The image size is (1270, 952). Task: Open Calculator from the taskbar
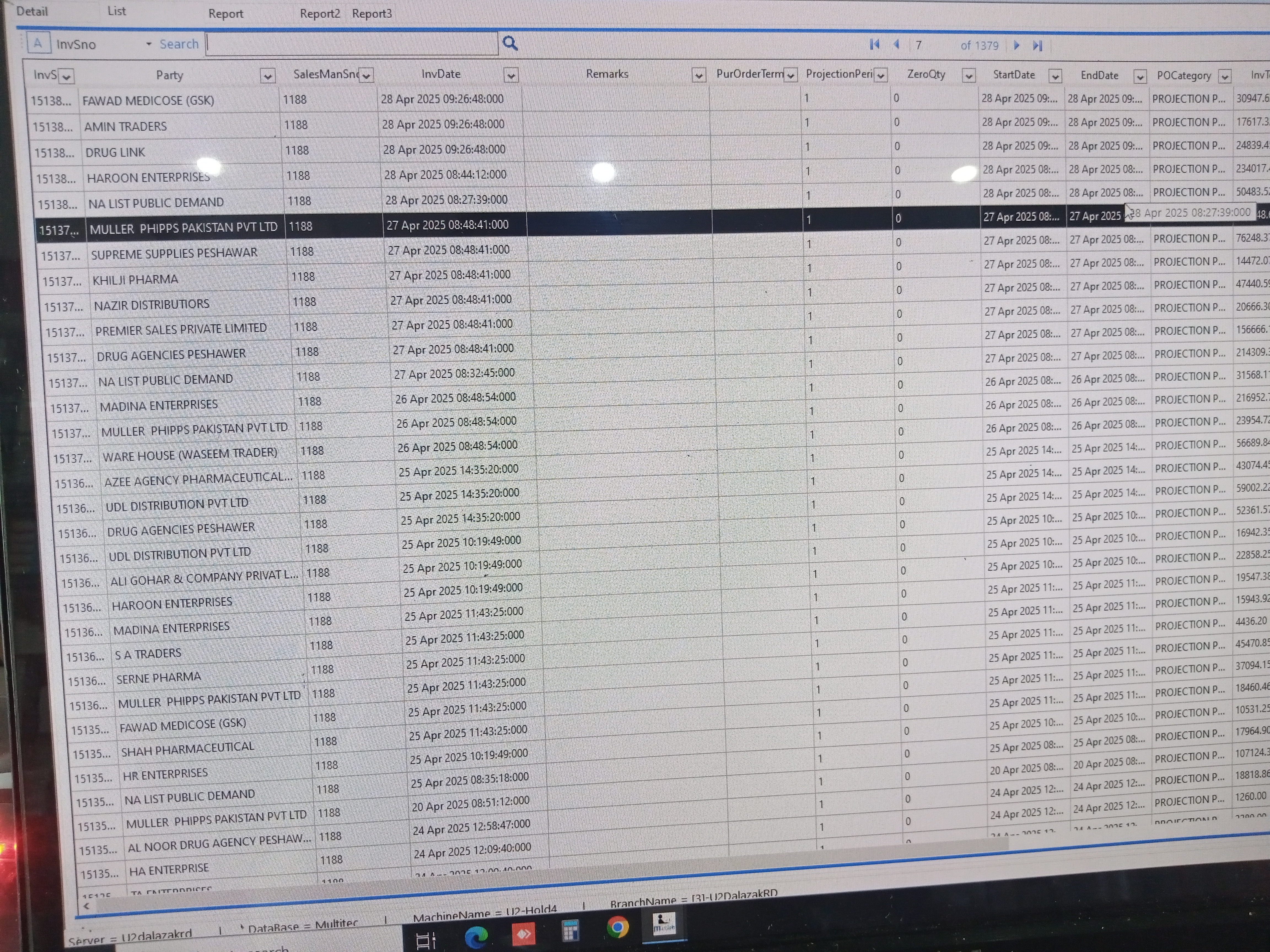coord(570,931)
